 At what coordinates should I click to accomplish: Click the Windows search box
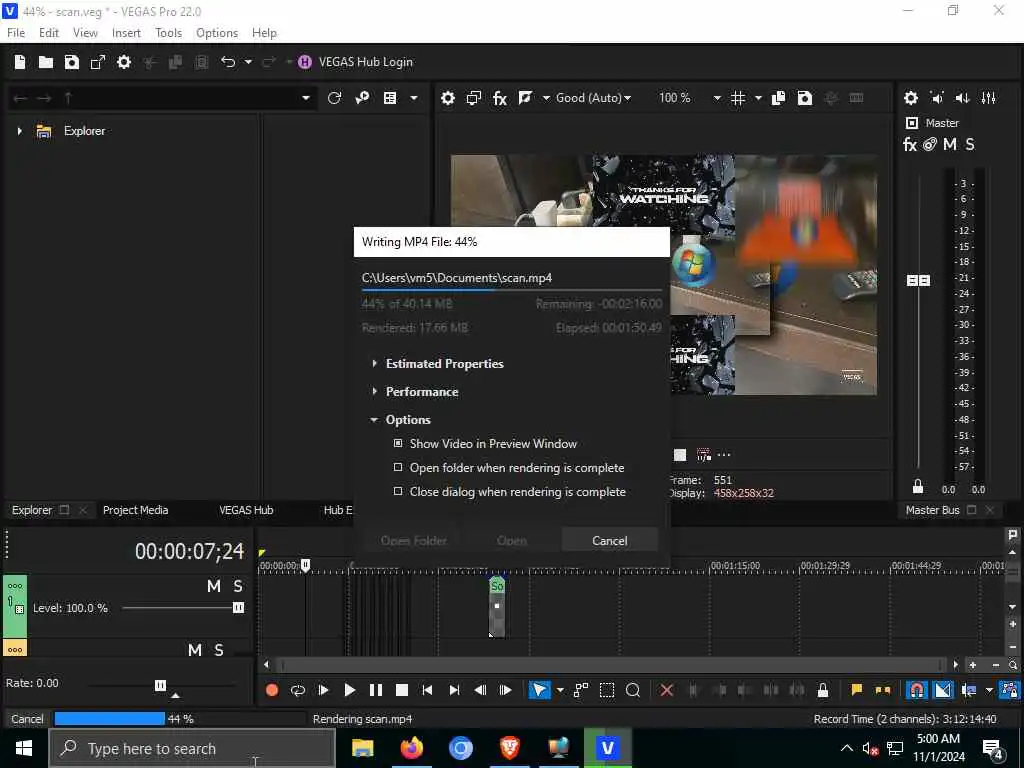click(x=193, y=748)
